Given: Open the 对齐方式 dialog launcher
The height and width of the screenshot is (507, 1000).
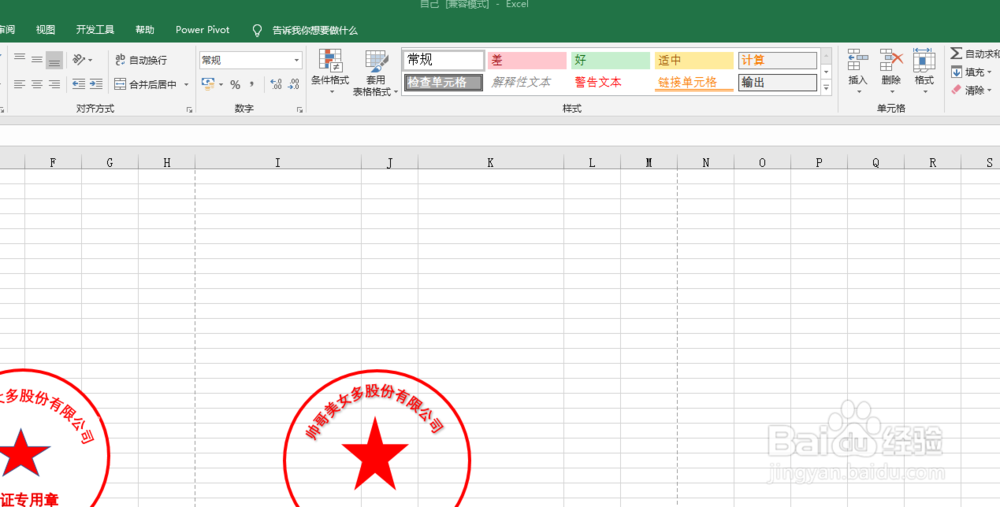Looking at the screenshot, I should click(189, 110).
